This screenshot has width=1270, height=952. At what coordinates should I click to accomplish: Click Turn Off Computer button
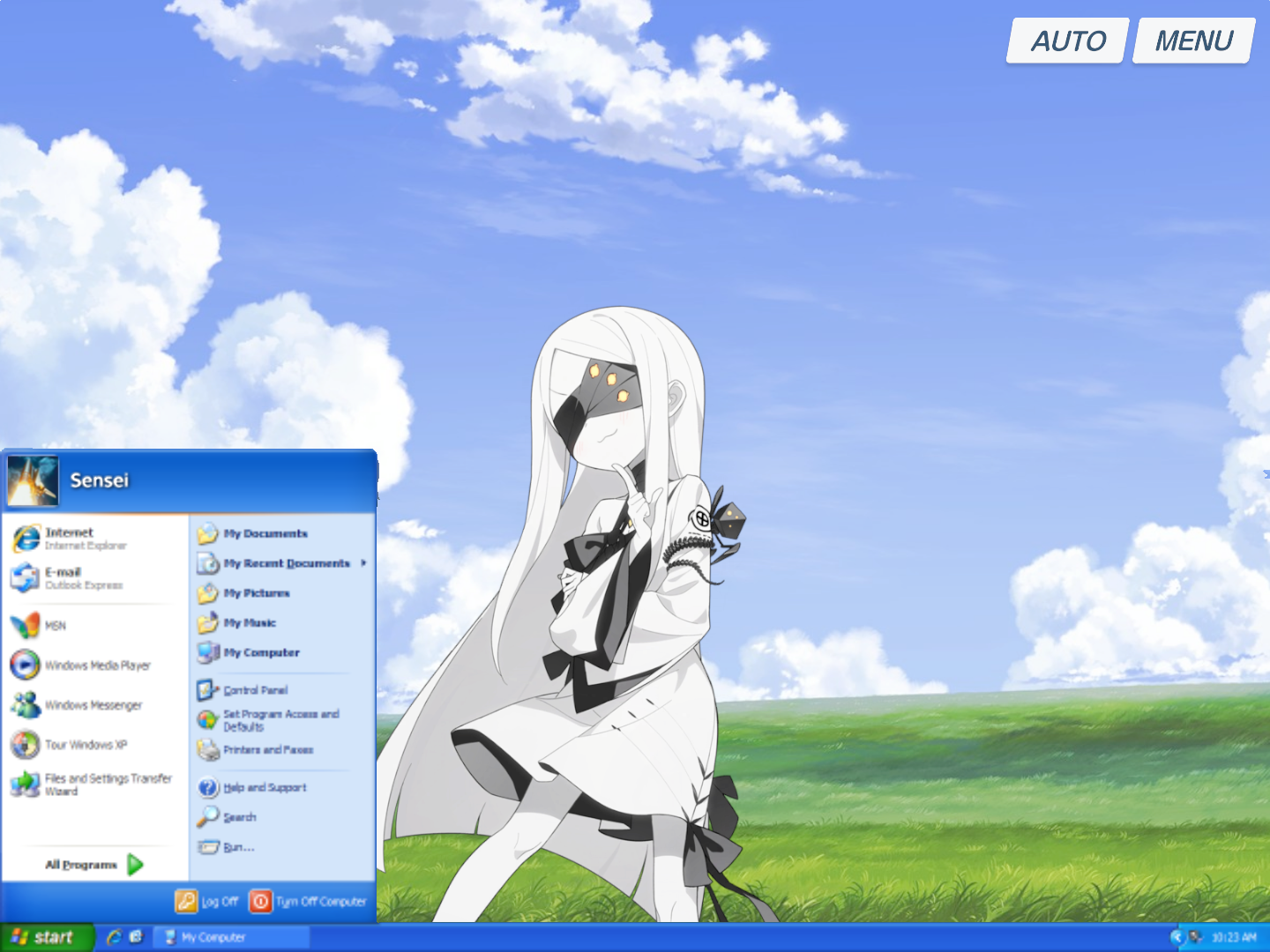click(x=308, y=901)
